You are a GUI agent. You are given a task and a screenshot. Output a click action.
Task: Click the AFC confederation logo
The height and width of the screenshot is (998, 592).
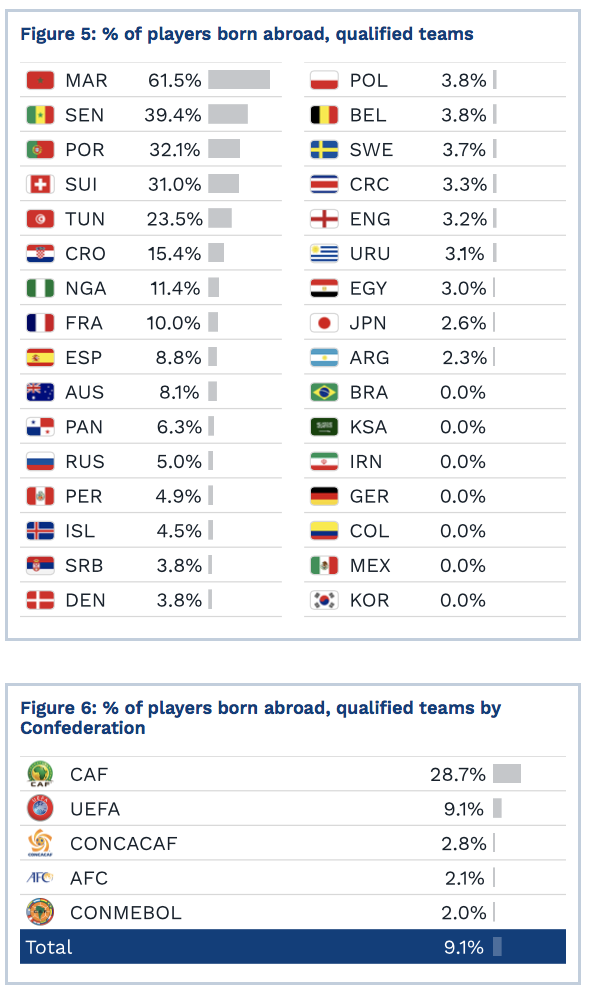[40, 878]
